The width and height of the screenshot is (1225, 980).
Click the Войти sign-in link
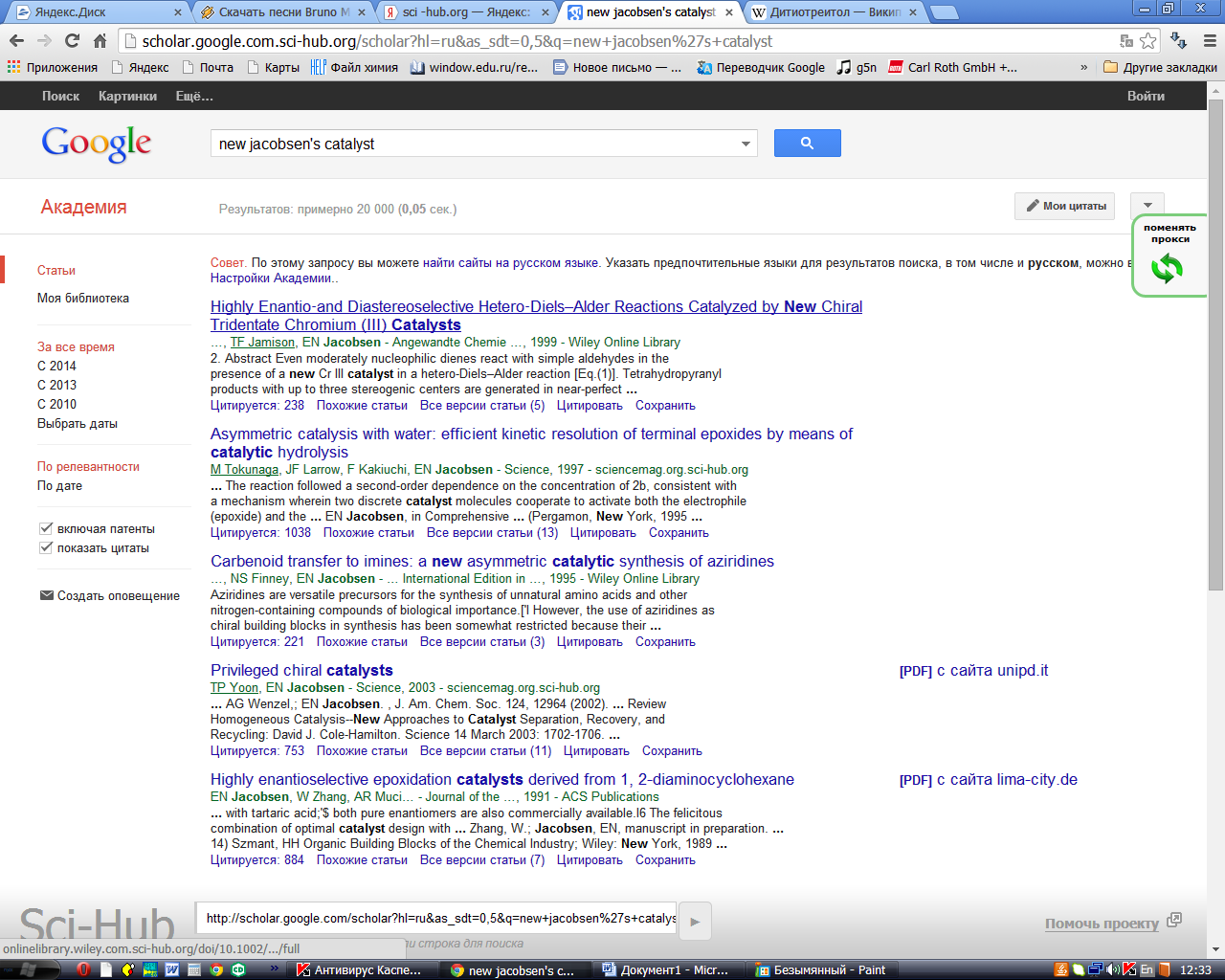click(1146, 96)
